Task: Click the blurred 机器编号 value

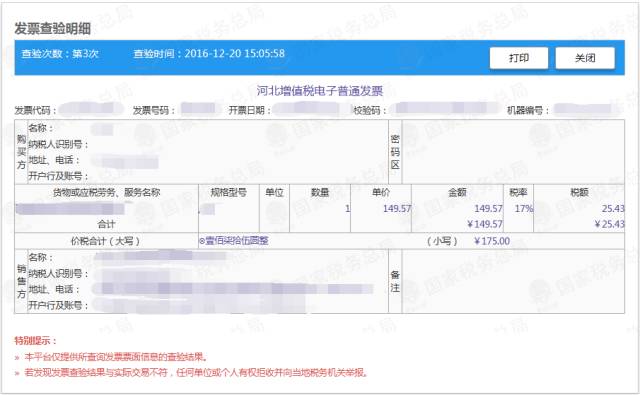Action: tap(585, 109)
